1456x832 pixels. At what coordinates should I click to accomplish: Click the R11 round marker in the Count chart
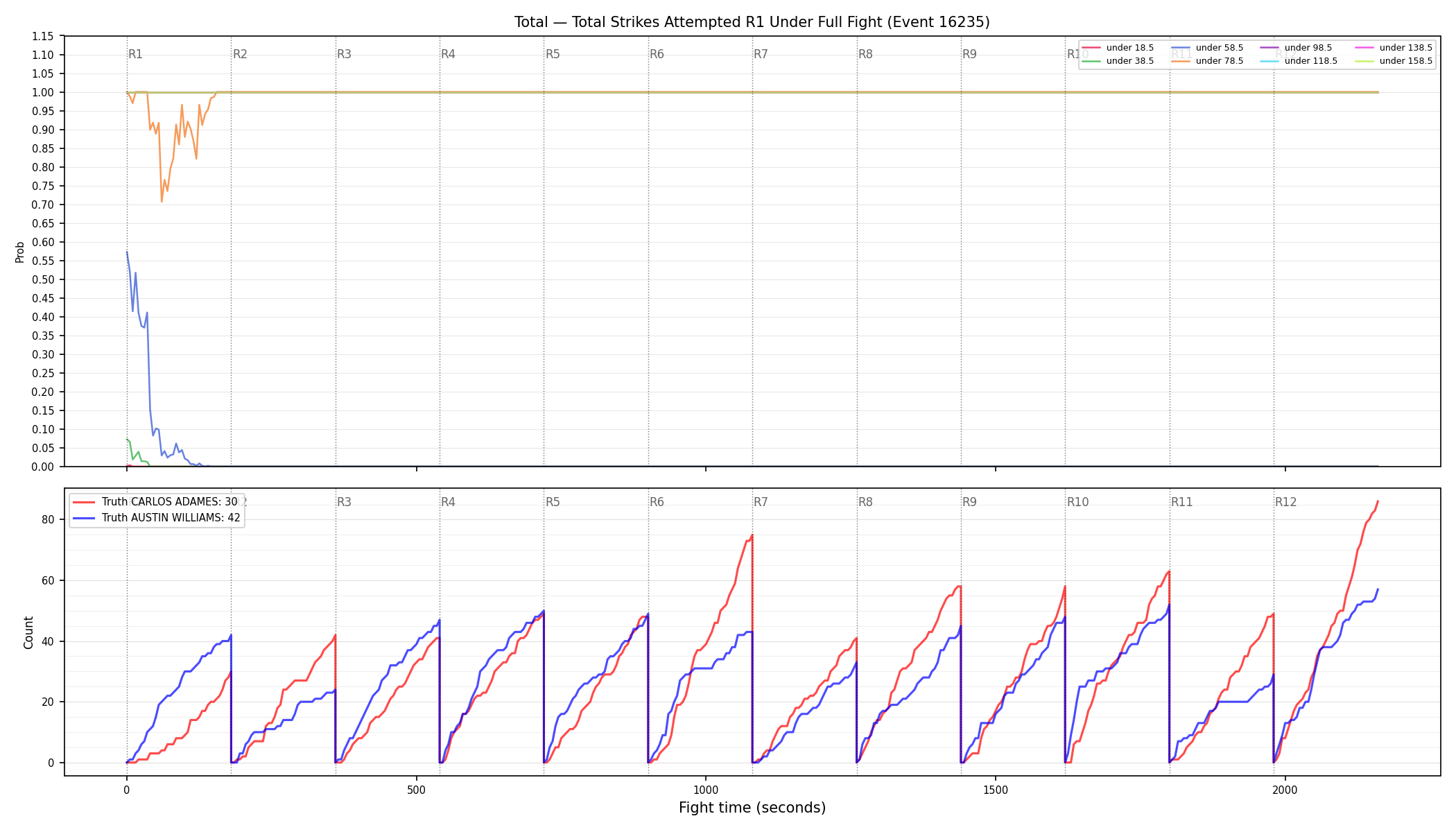pyautogui.click(x=1182, y=502)
